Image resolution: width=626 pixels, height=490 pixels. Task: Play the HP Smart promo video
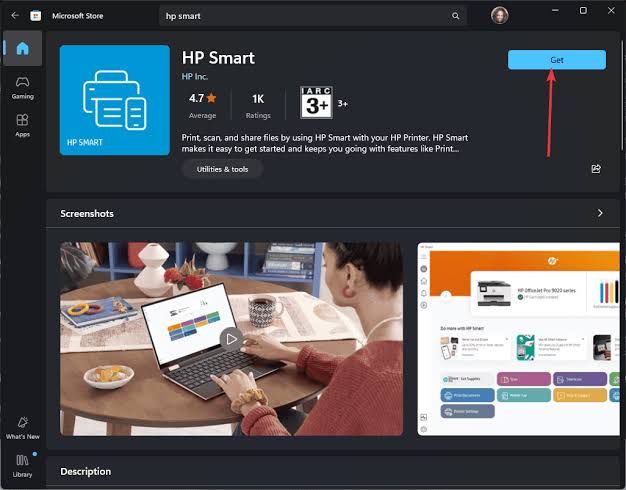(231, 339)
